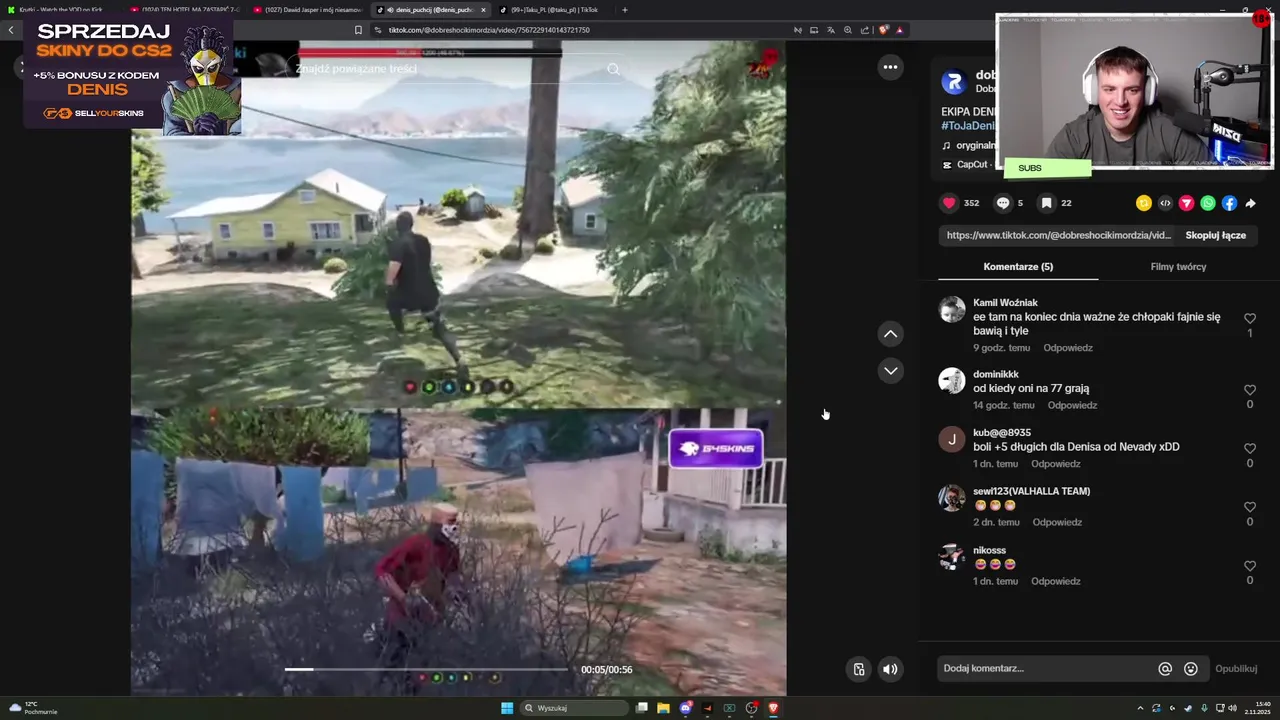The width and height of the screenshot is (1280, 720).
Task: Switch to Filmy twórcy tab
Action: pos(1178,267)
